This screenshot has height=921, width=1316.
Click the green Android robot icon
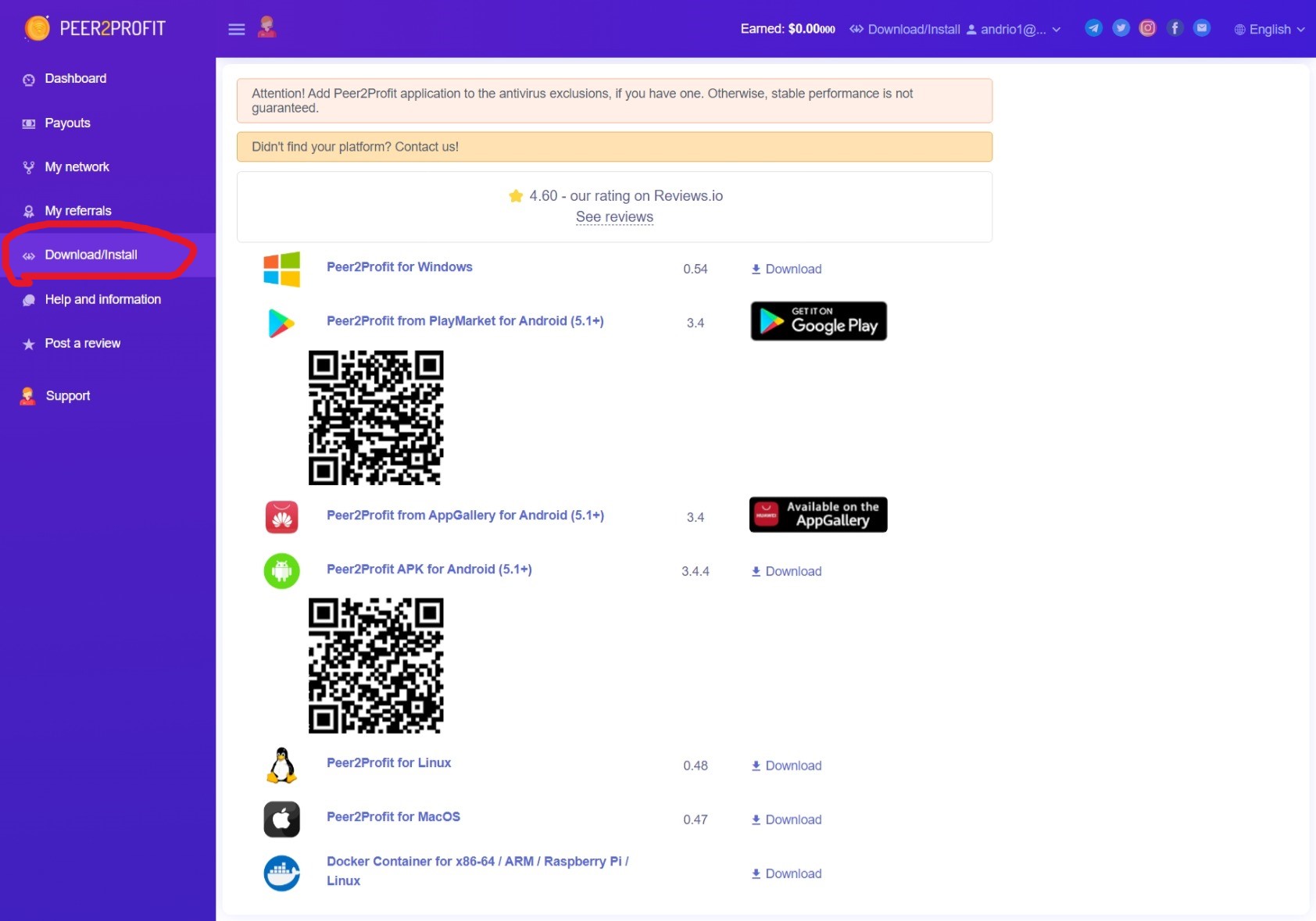281,571
